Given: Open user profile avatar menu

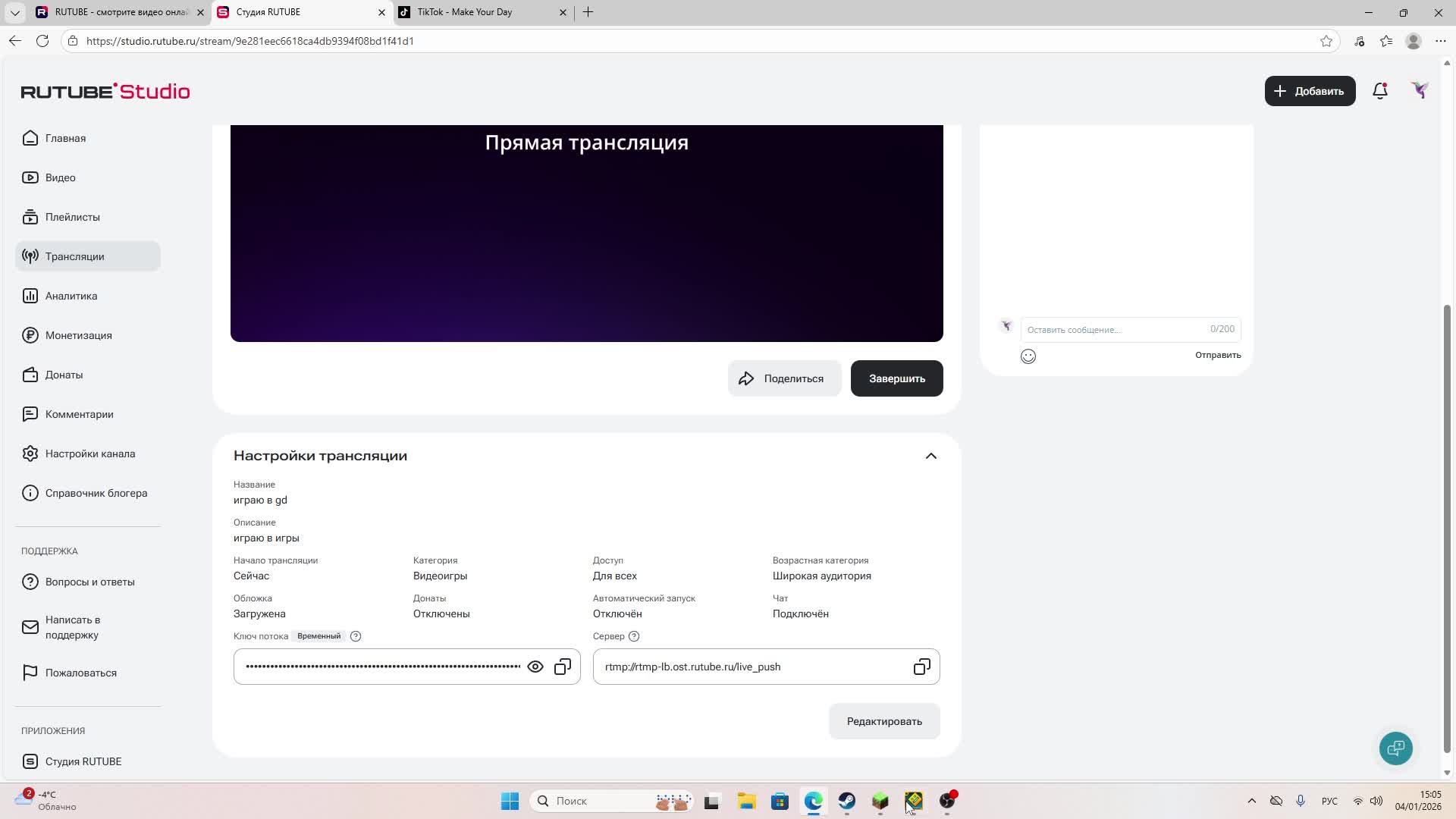Looking at the screenshot, I should pyautogui.click(x=1420, y=91).
